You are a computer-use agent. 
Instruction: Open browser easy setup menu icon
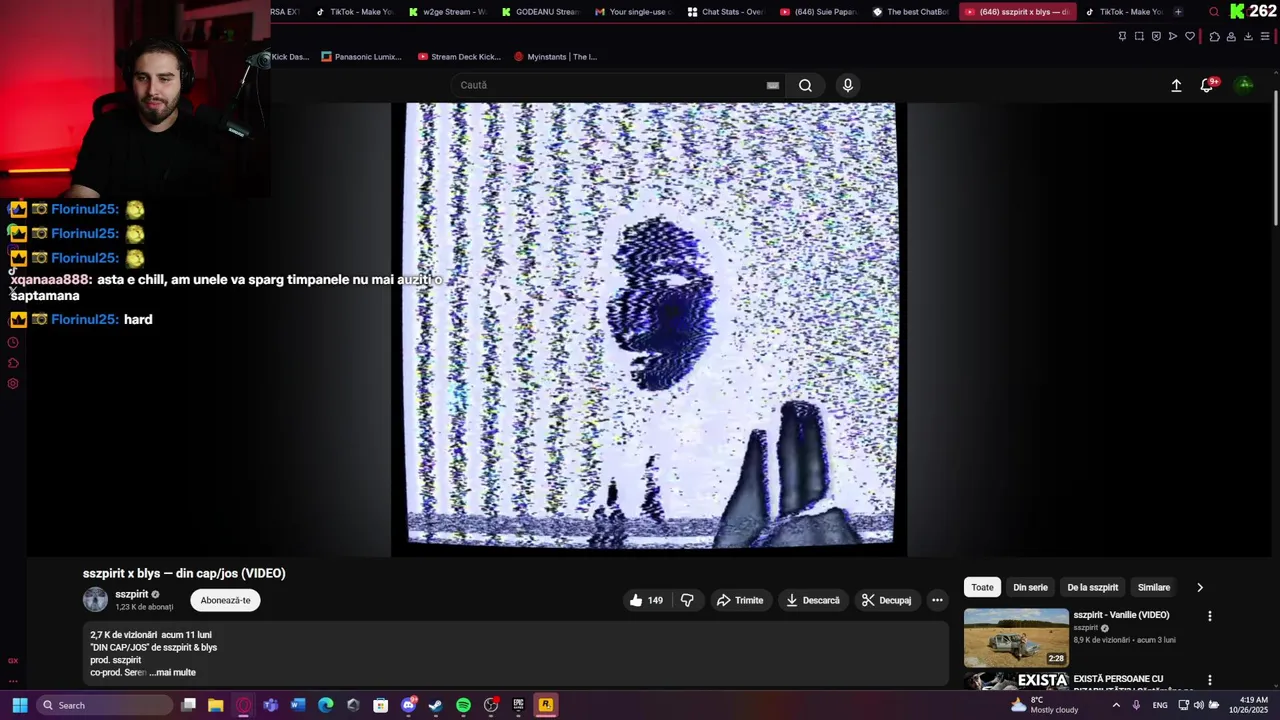click(x=1265, y=37)
